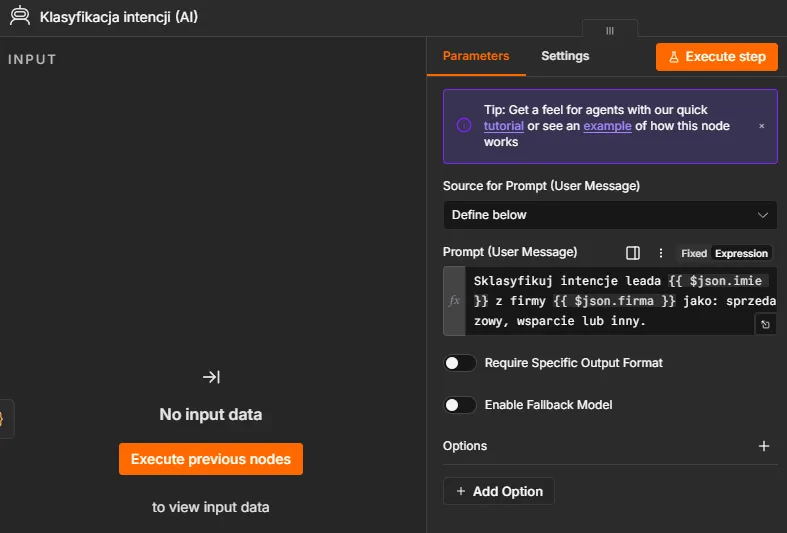Toggle Enable Fallback Model switch
The height and width of the screenshot is (533, 787).
click(x=460, y=405)
